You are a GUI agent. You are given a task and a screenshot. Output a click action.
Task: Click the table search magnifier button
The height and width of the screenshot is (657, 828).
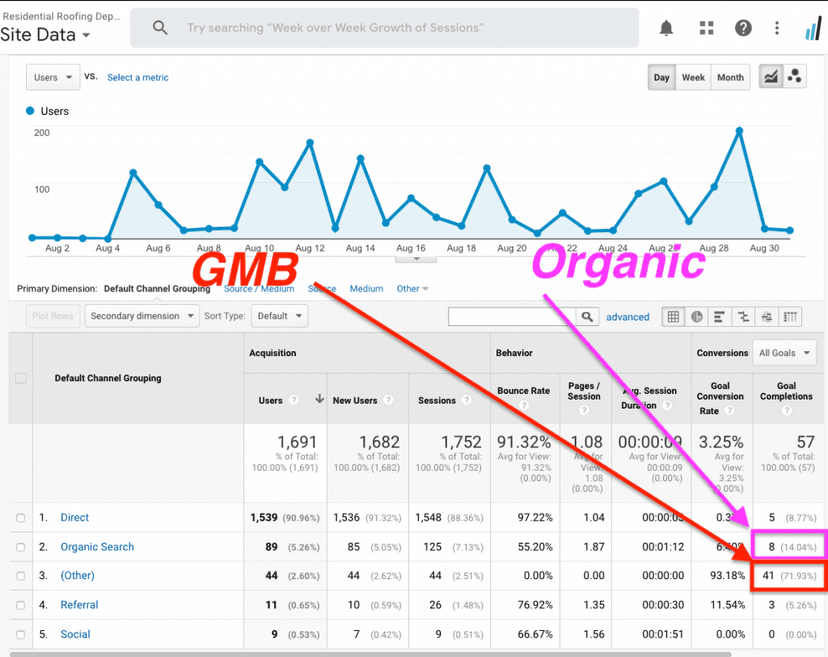(588, 317)
